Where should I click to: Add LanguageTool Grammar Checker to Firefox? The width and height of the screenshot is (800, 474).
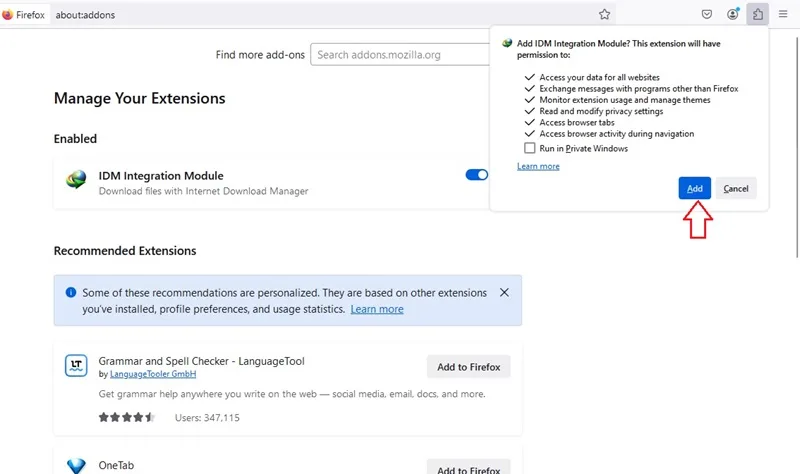468,367
